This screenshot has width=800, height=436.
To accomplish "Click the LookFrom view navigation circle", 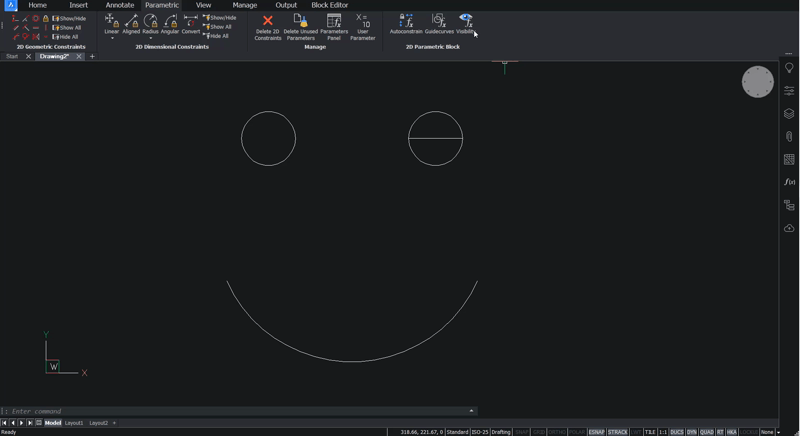I will [x=758, y=82].
